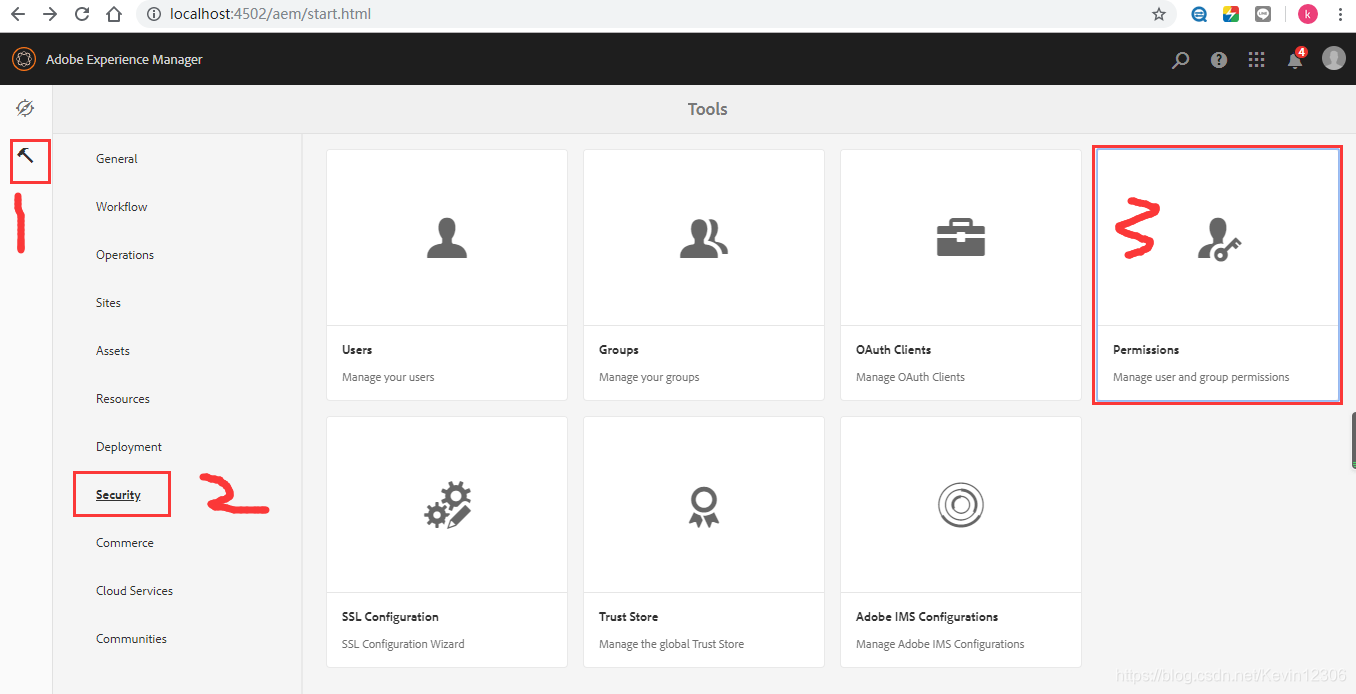
Task: Open the search magnifier in AEM header
Action: point(1181,60)
